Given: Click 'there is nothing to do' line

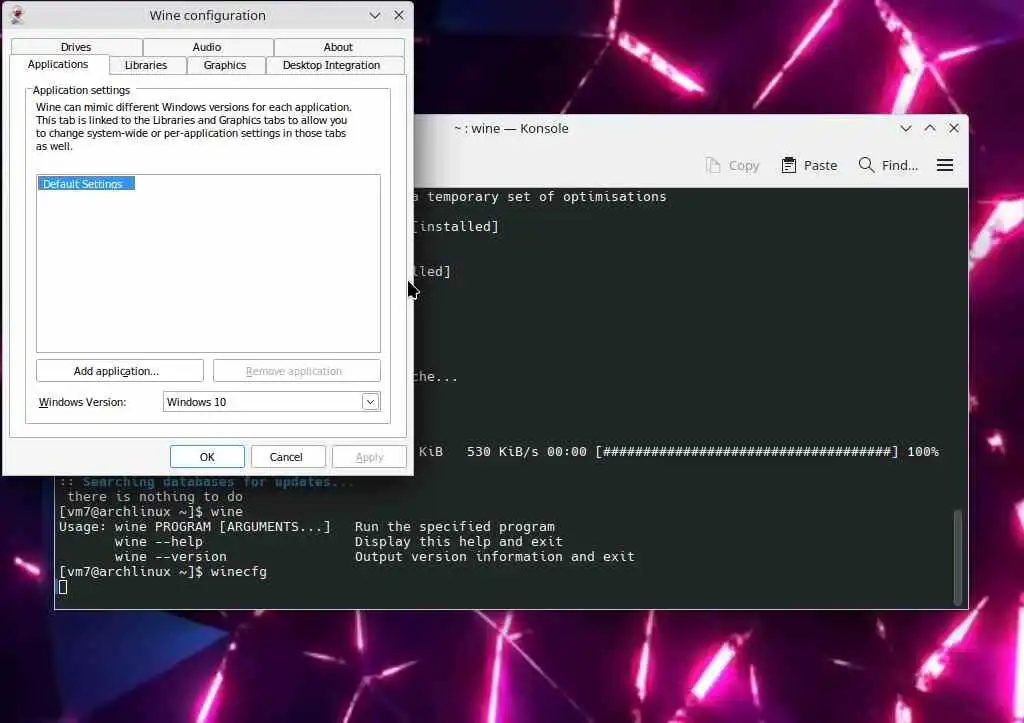Looking at the screenshot, I should click(155, 497).
